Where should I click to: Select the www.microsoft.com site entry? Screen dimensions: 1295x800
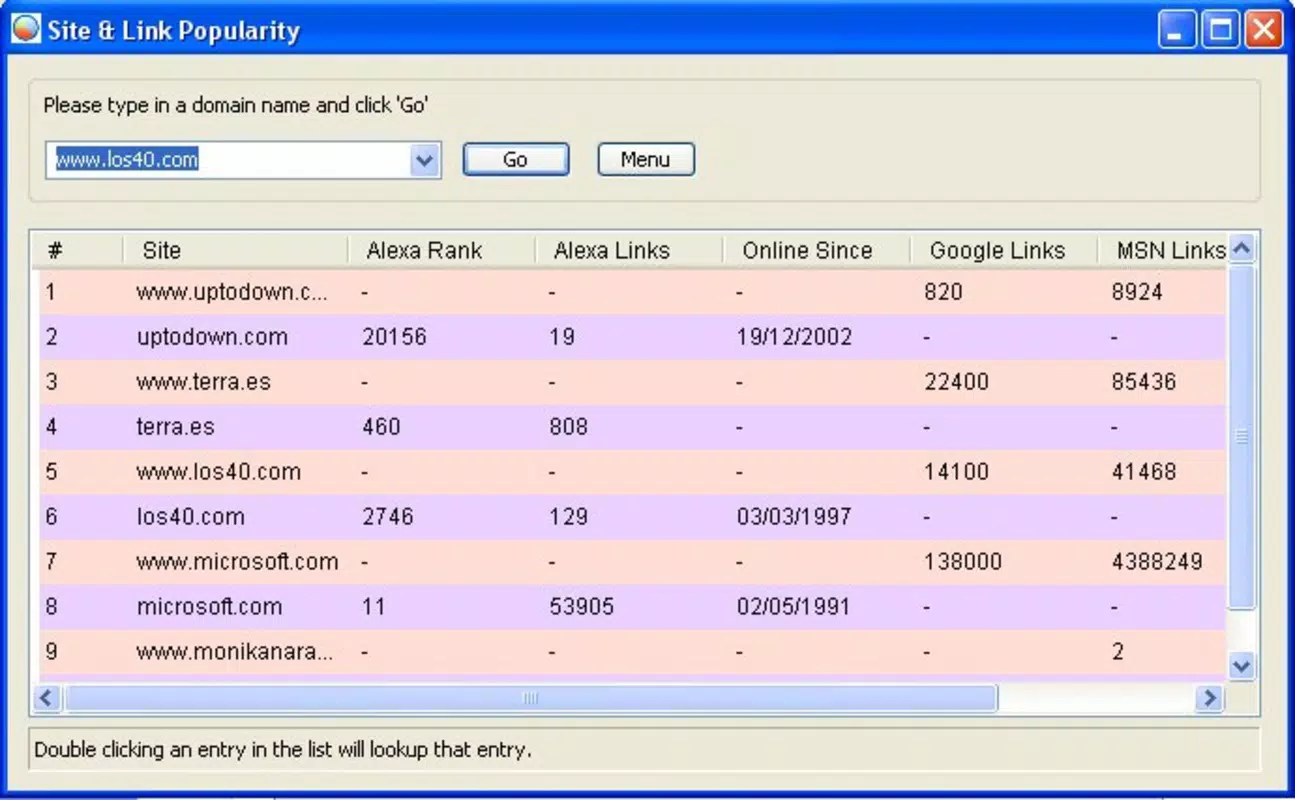pyautogui.click(x=237, y=562)
